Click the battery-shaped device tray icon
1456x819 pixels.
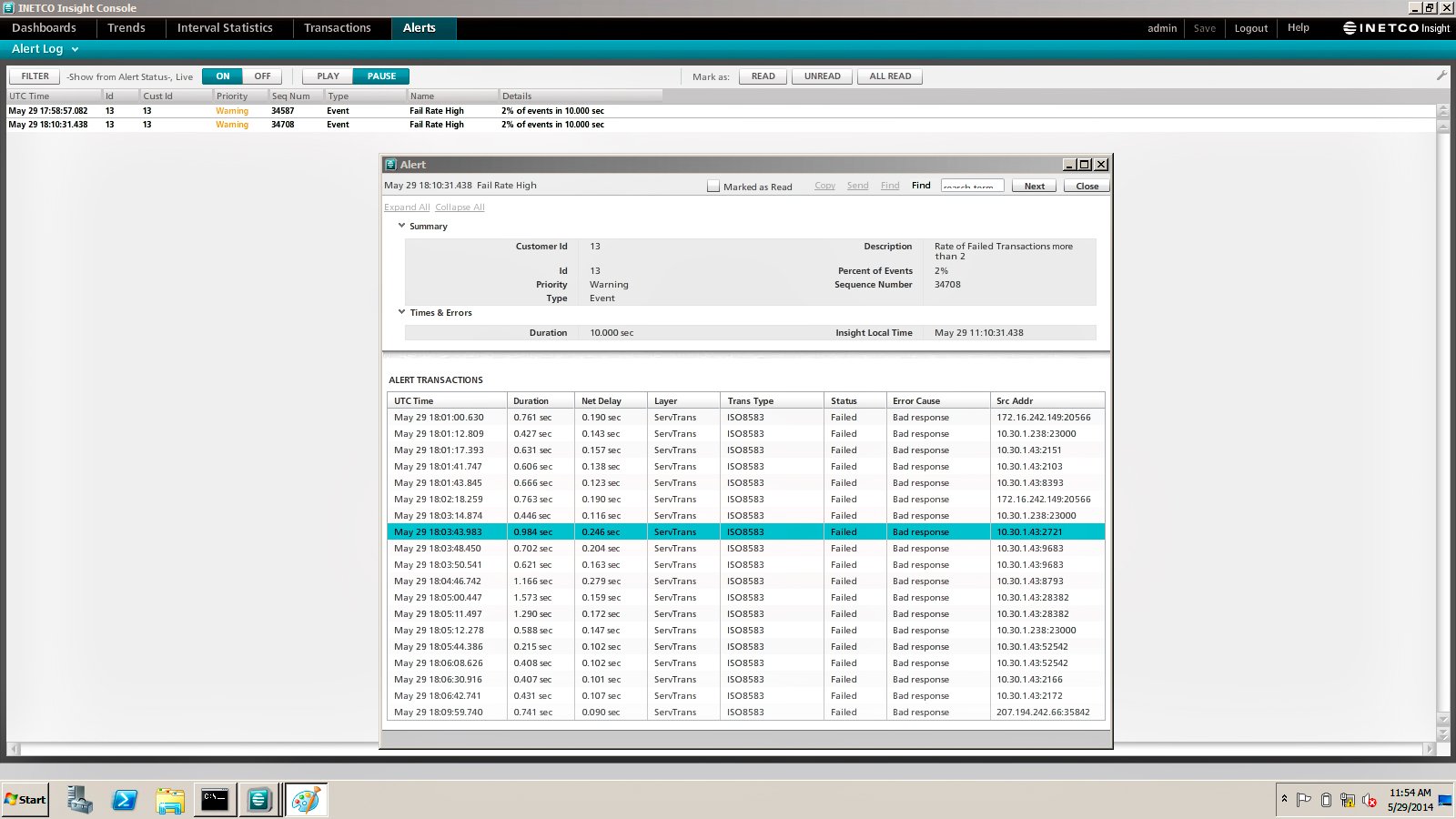[x=1326, y=800]
